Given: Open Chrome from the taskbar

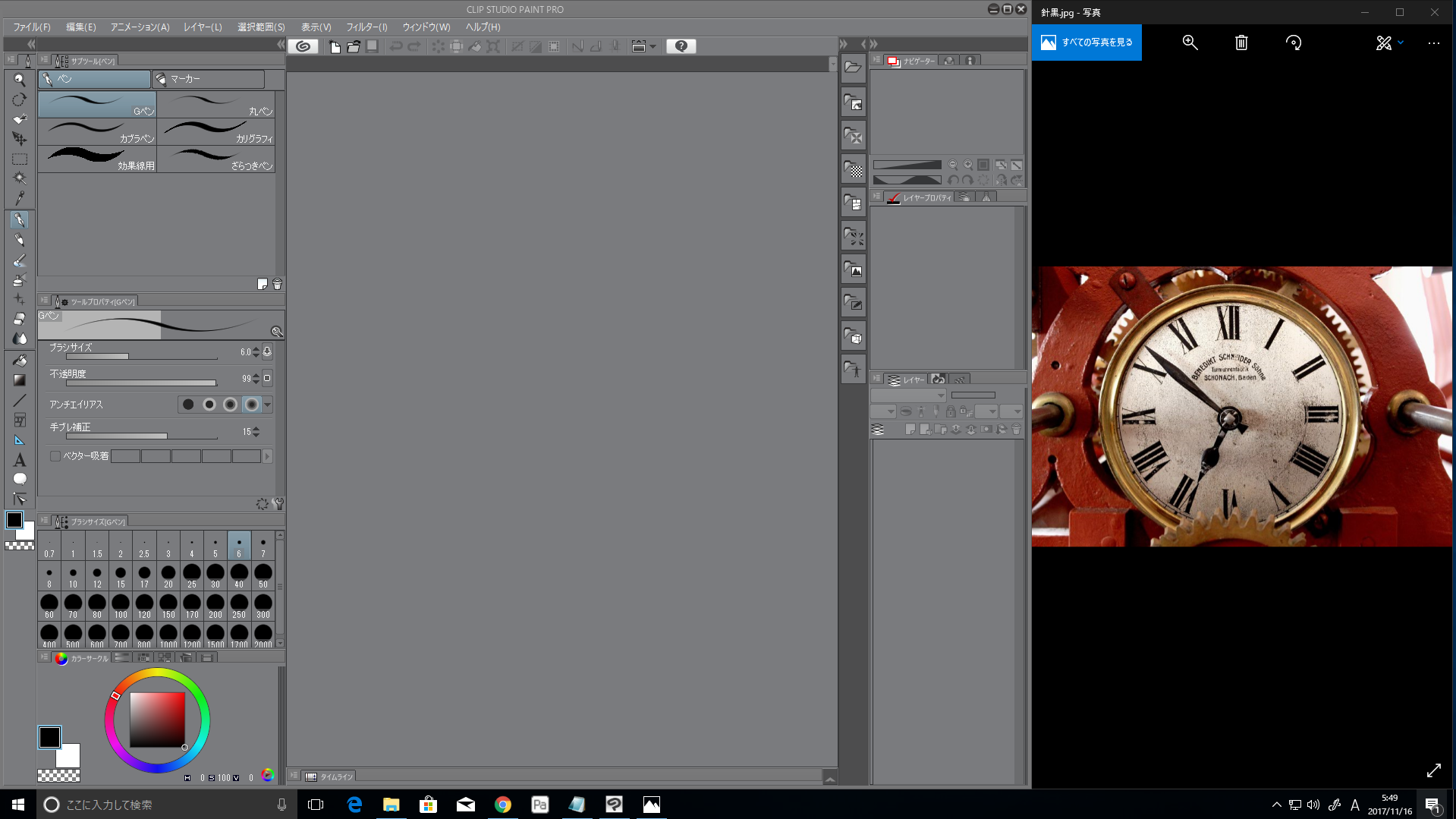Looking at the screenshot, I should click(502, 805).
